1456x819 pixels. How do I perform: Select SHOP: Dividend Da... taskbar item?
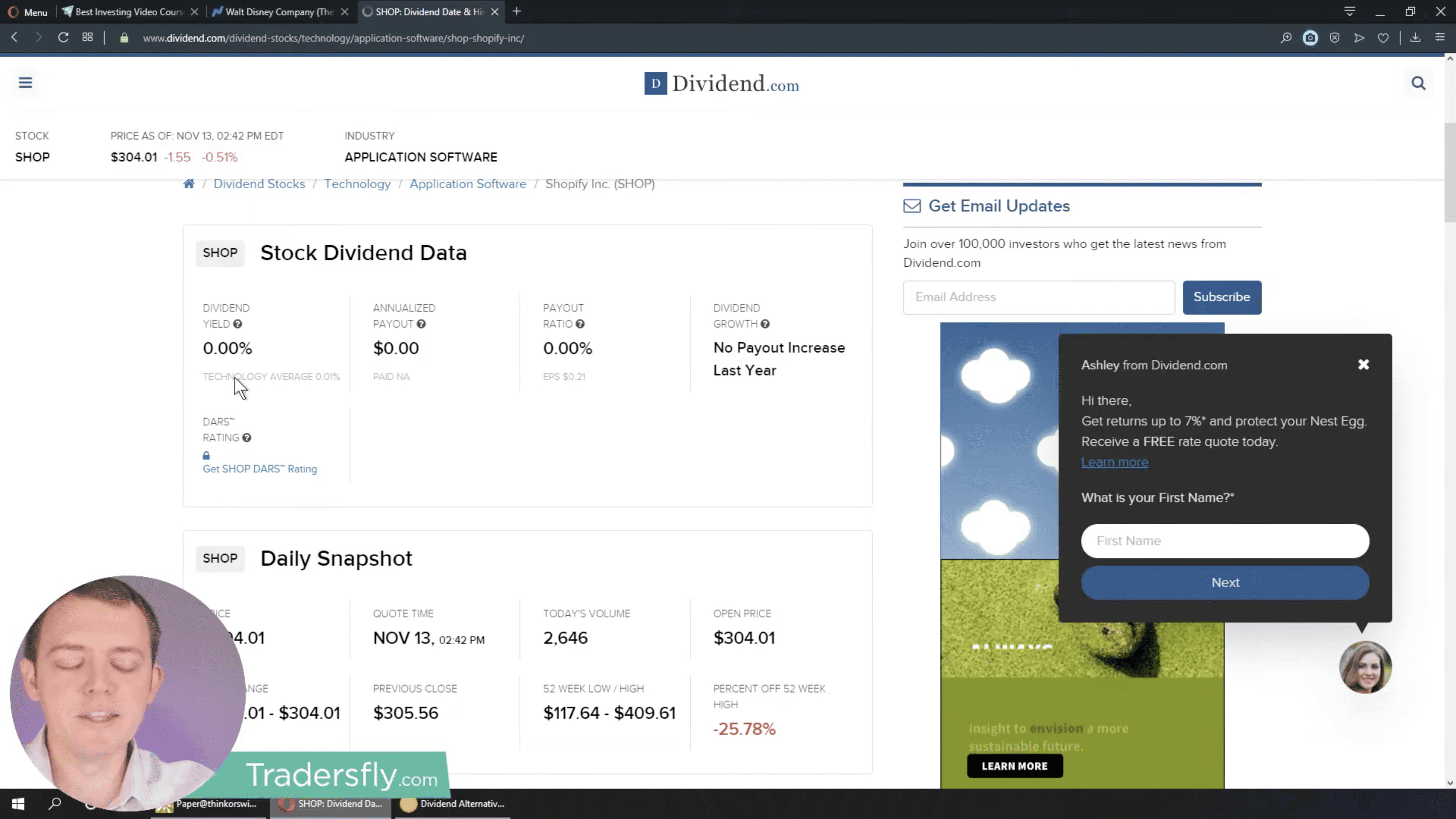(331, 804)
